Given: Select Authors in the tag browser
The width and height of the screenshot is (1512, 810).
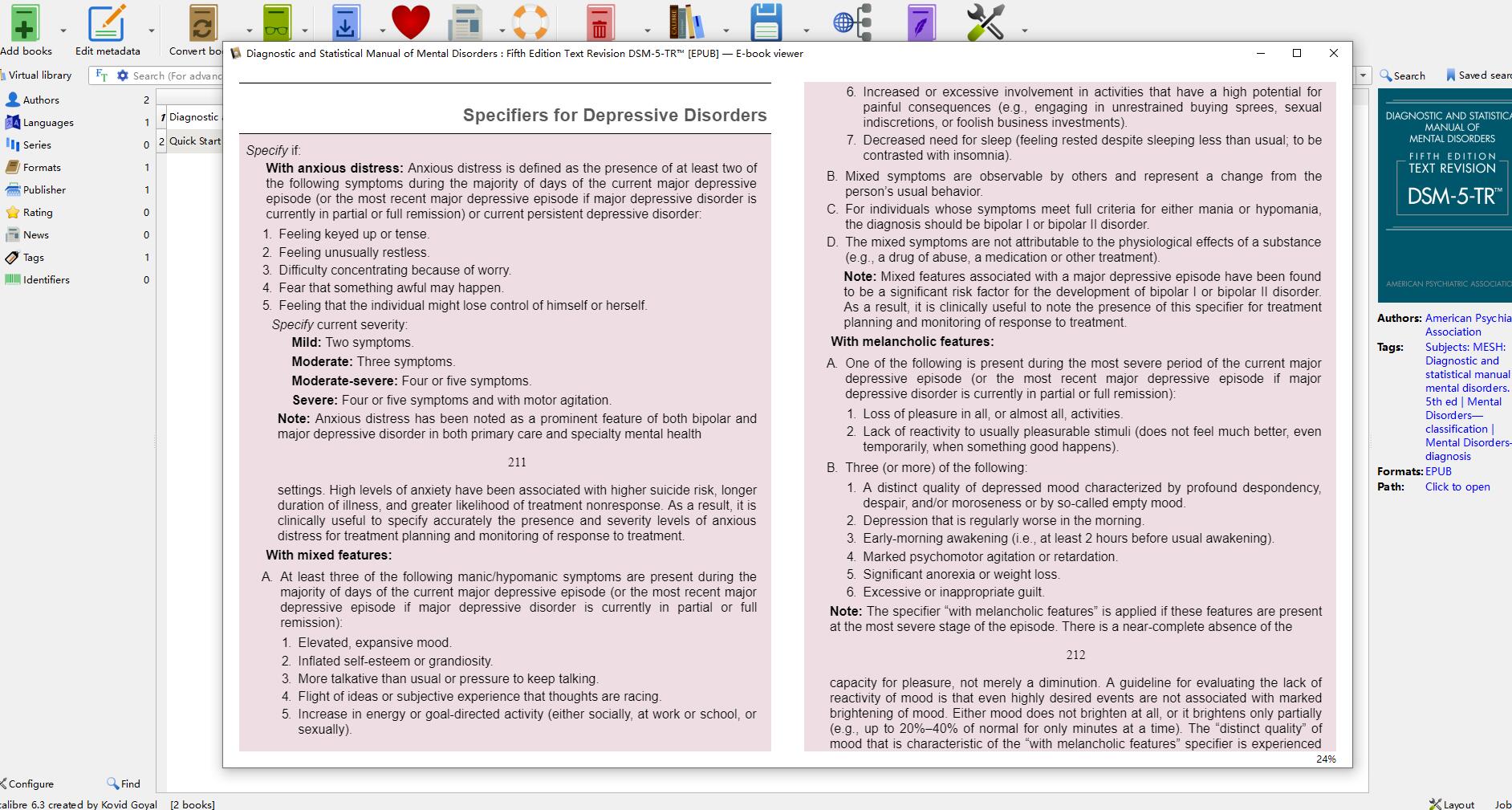Looking at the screenshot, I should pos(40,100).
